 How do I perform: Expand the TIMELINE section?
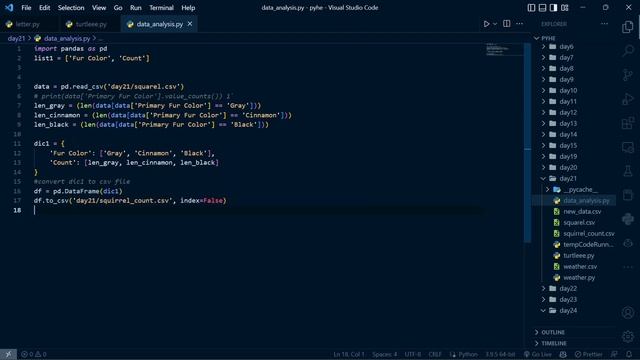553,343
